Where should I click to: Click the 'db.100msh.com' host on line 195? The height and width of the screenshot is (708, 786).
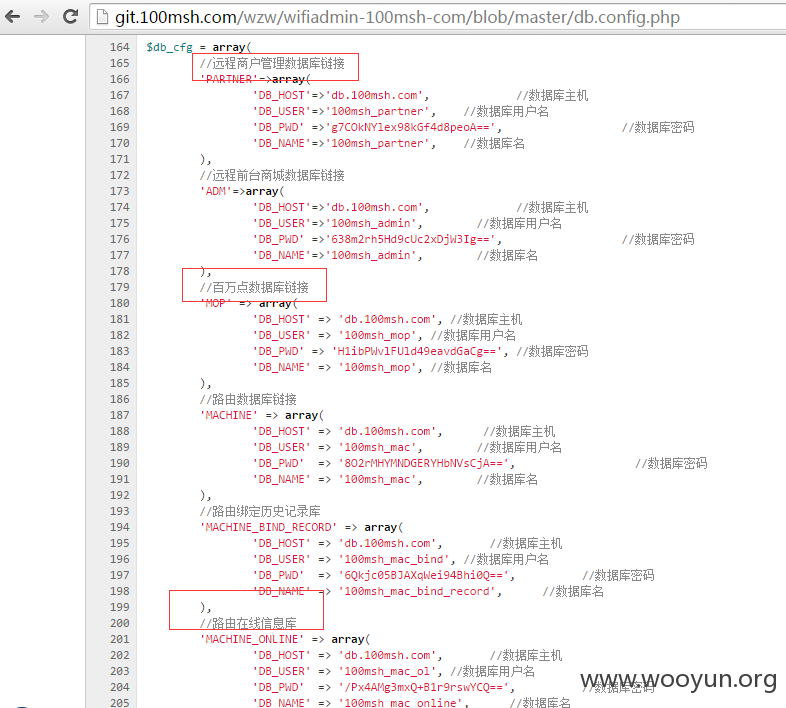[387, 543]
